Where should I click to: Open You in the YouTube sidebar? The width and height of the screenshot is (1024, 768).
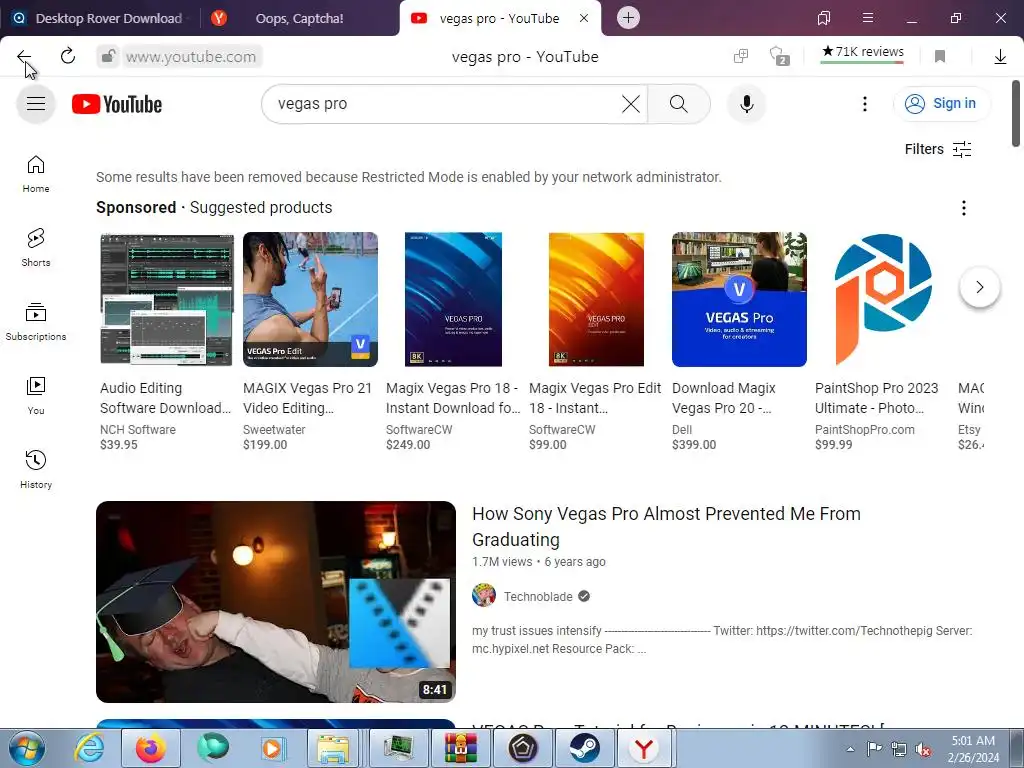tap(36, 396)
